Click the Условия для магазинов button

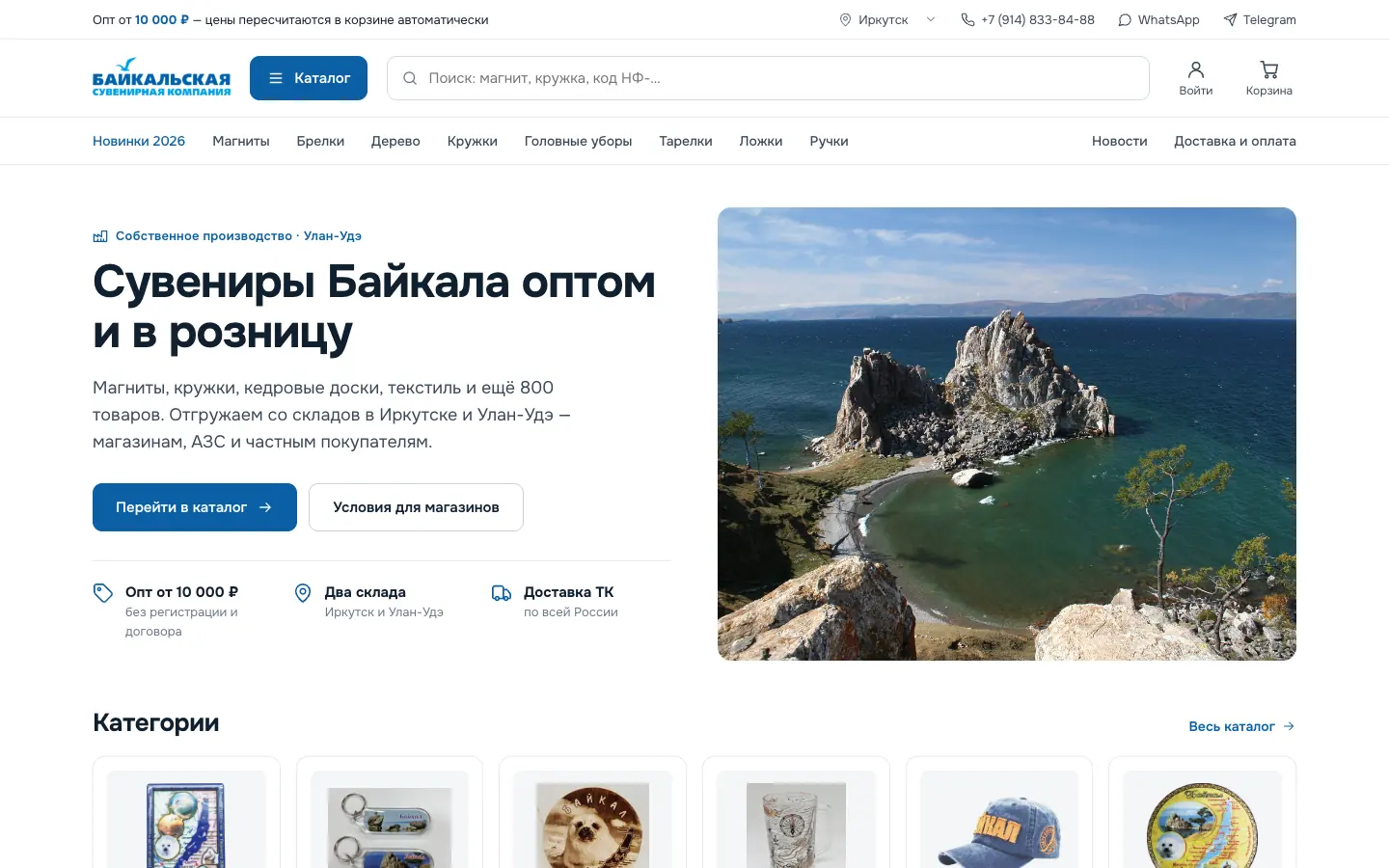[x=416, y=507]
